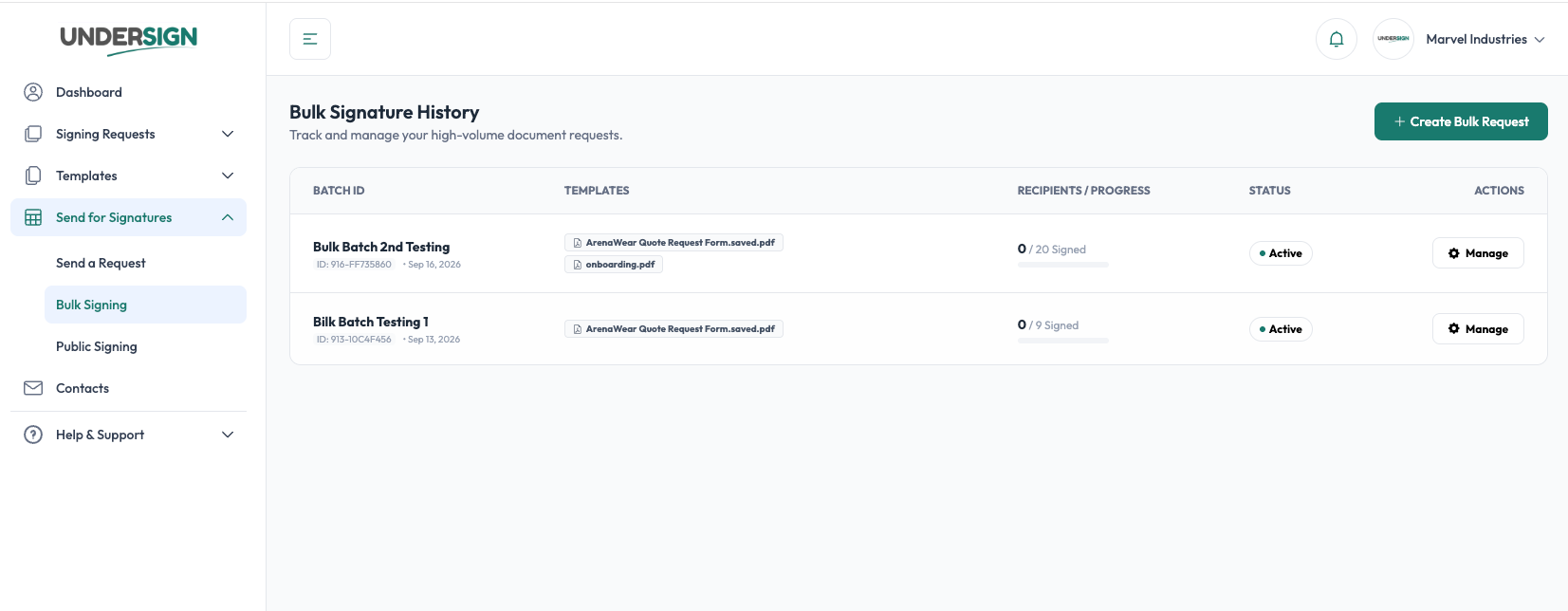Expand the Signing Requests chevron
Viewport: 1568px width, 611px height.
(228, 134)
